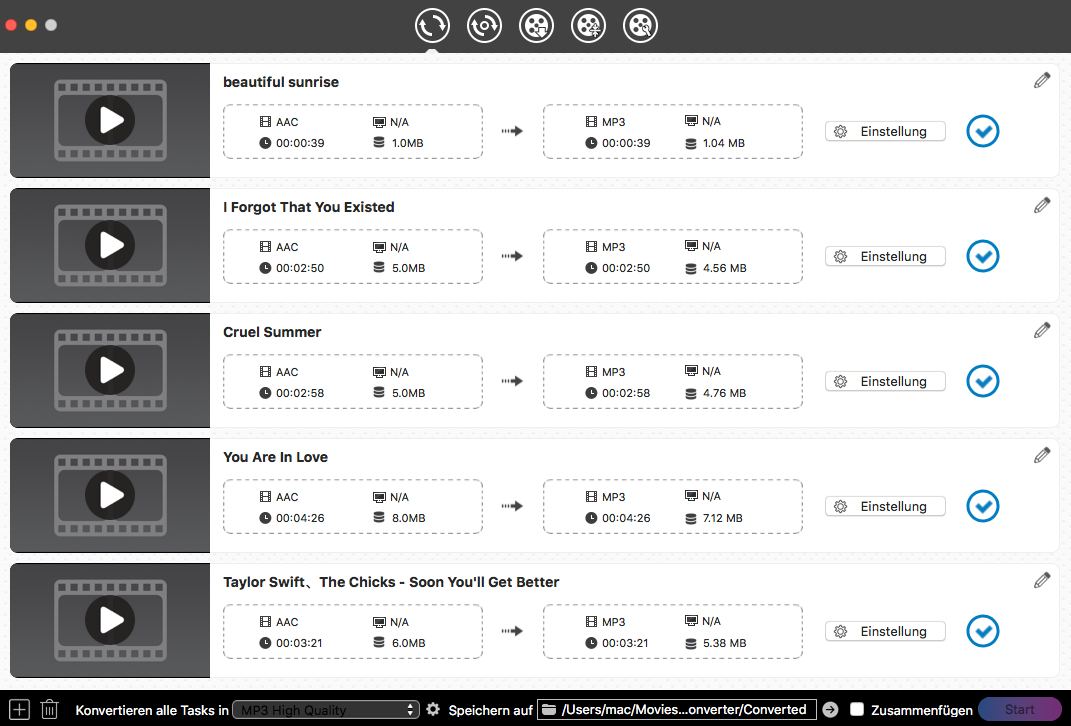Click the Konvertieren alle Tasks in label

pyautogui.click(x=152, y=710)
